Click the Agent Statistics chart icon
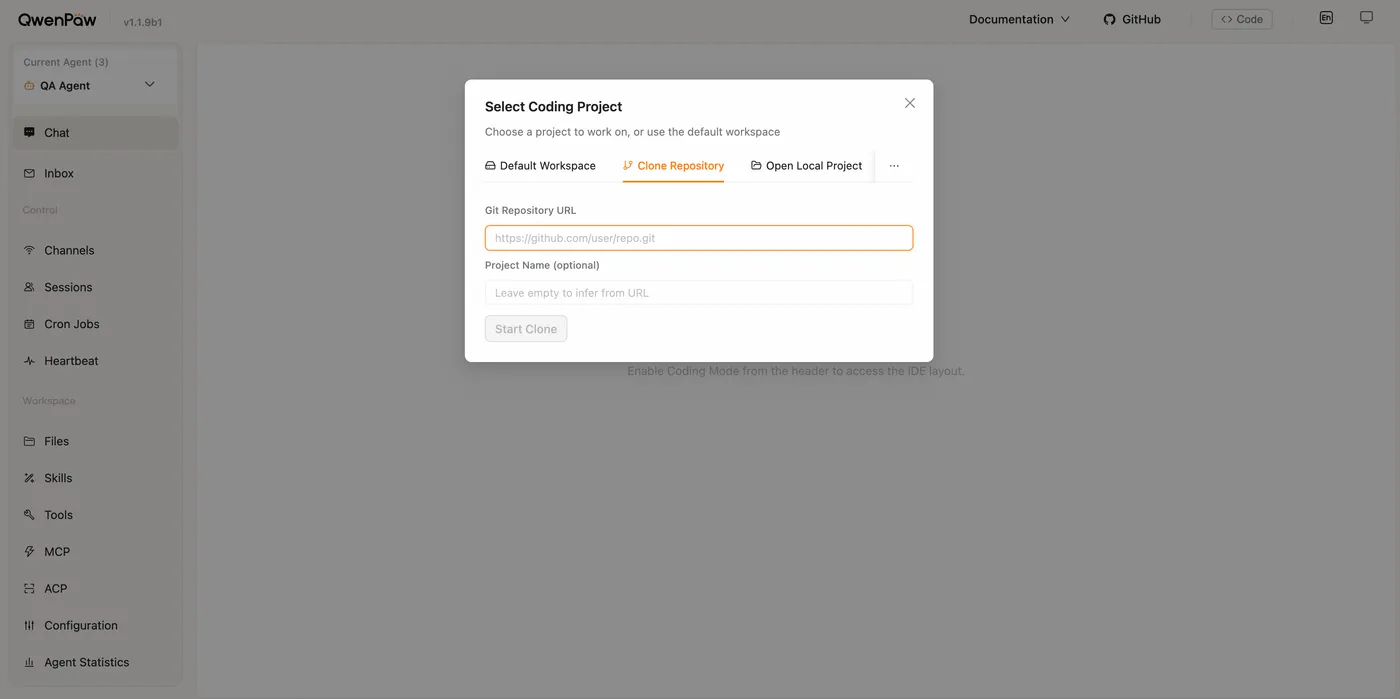Screen dimensions: 1400x699 [29, 662]
